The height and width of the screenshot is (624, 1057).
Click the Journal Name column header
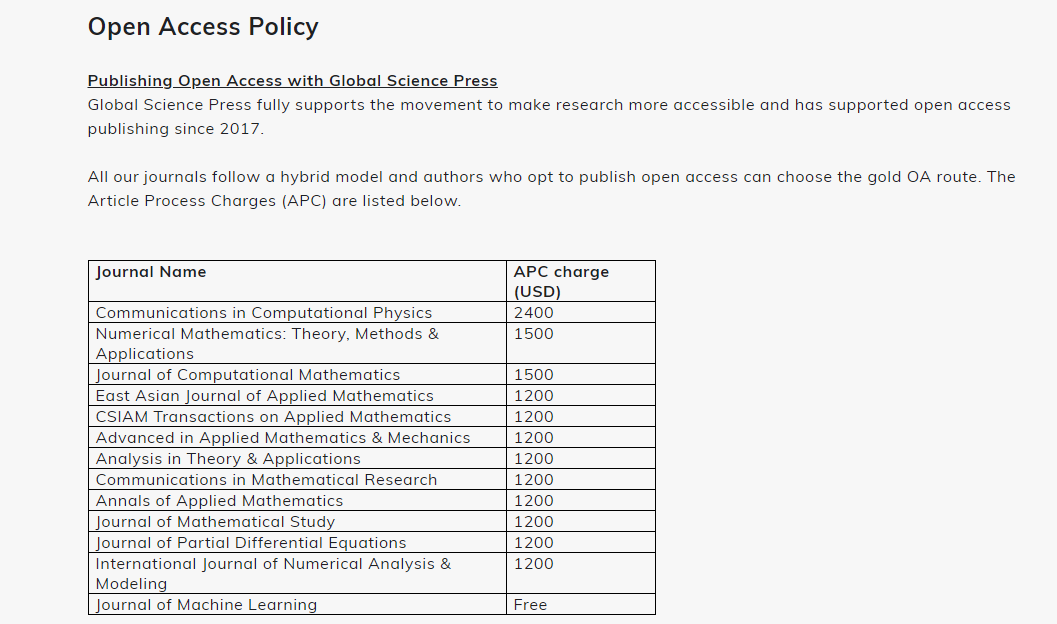(151, 272)
